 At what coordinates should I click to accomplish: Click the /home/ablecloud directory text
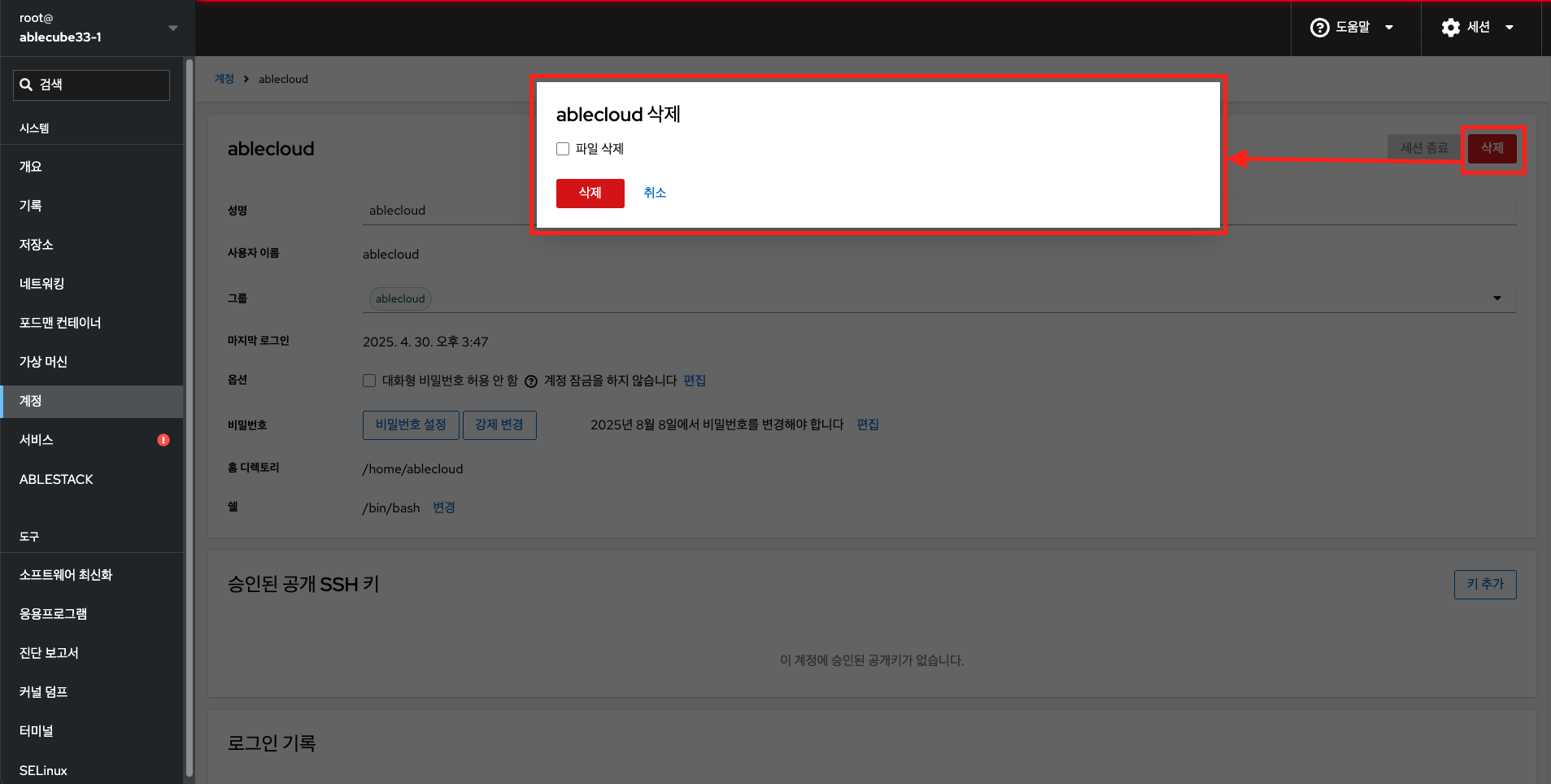412,469
